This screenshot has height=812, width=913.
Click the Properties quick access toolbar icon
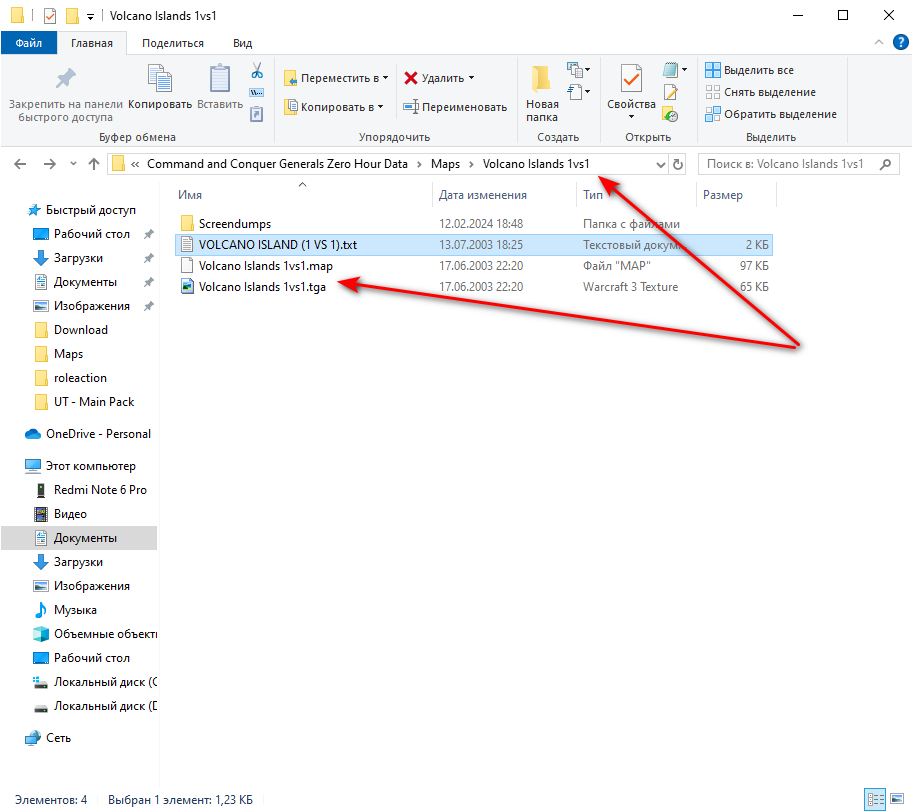coord(50,16)
